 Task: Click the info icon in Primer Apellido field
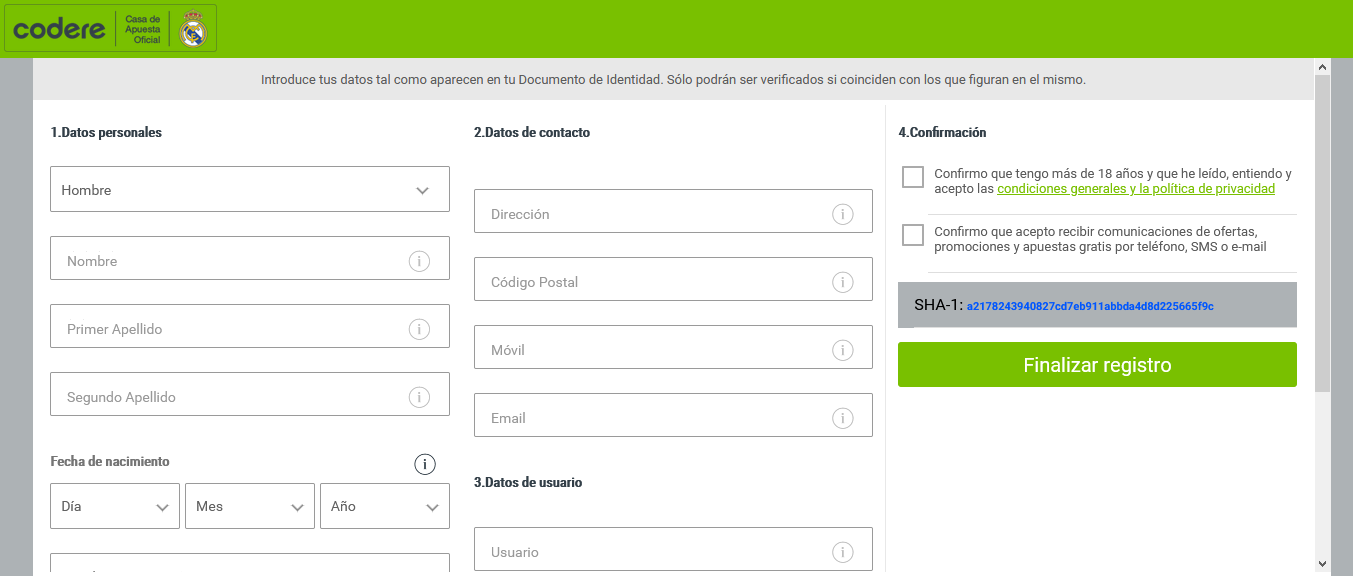point(419,329)
